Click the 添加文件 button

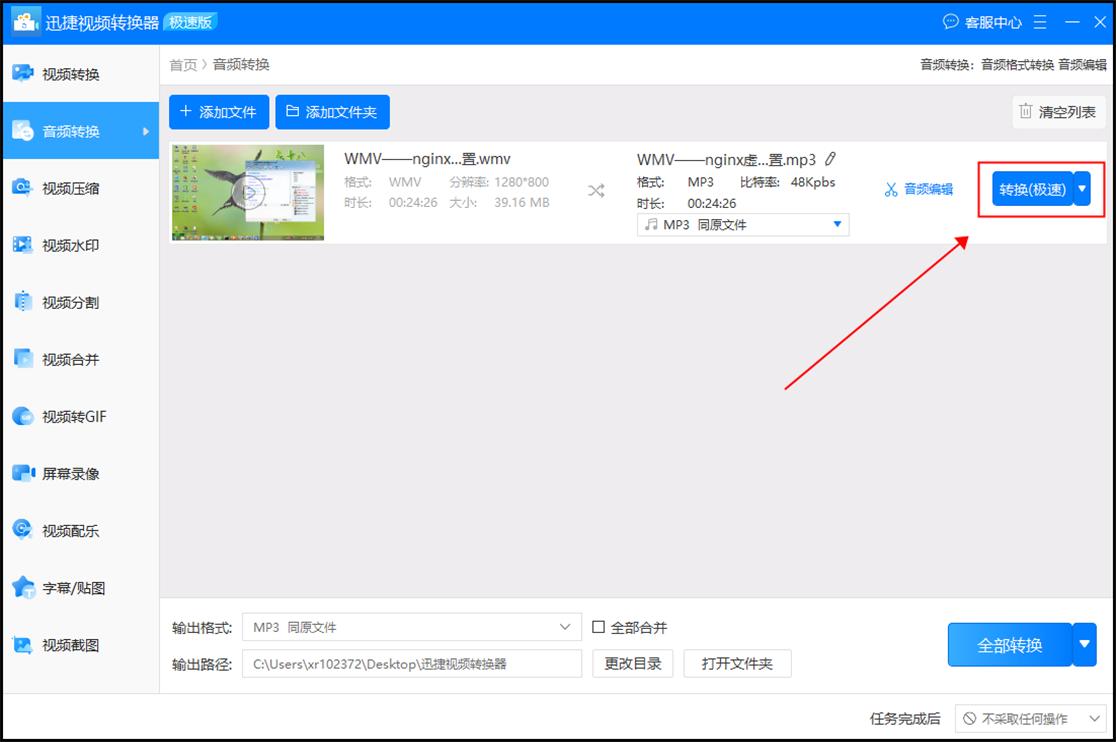(x=219, y=112)
